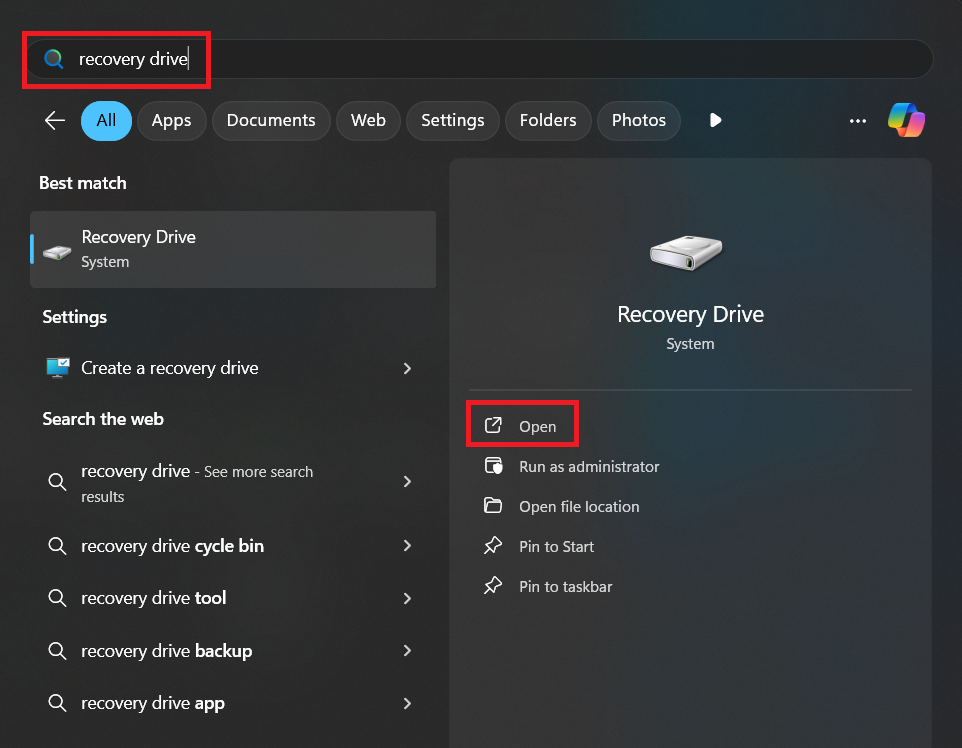
Task: Click the Pin to taskbar pin icon
Action: pos(493,586)
